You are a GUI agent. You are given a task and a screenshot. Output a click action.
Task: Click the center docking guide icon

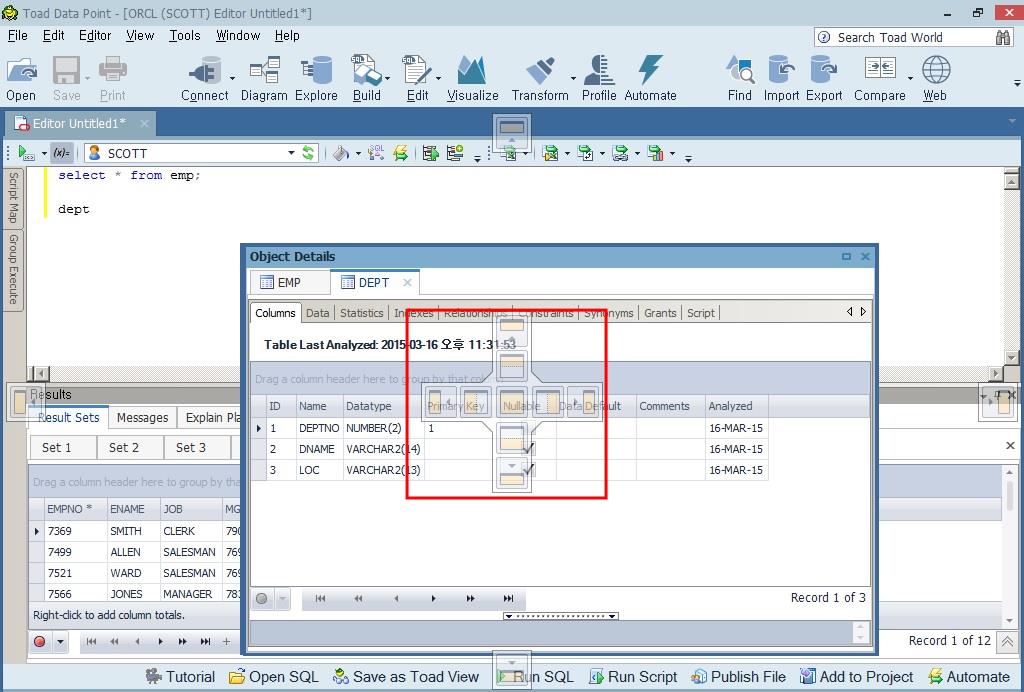pyautogui.click(x=512, y=403)
